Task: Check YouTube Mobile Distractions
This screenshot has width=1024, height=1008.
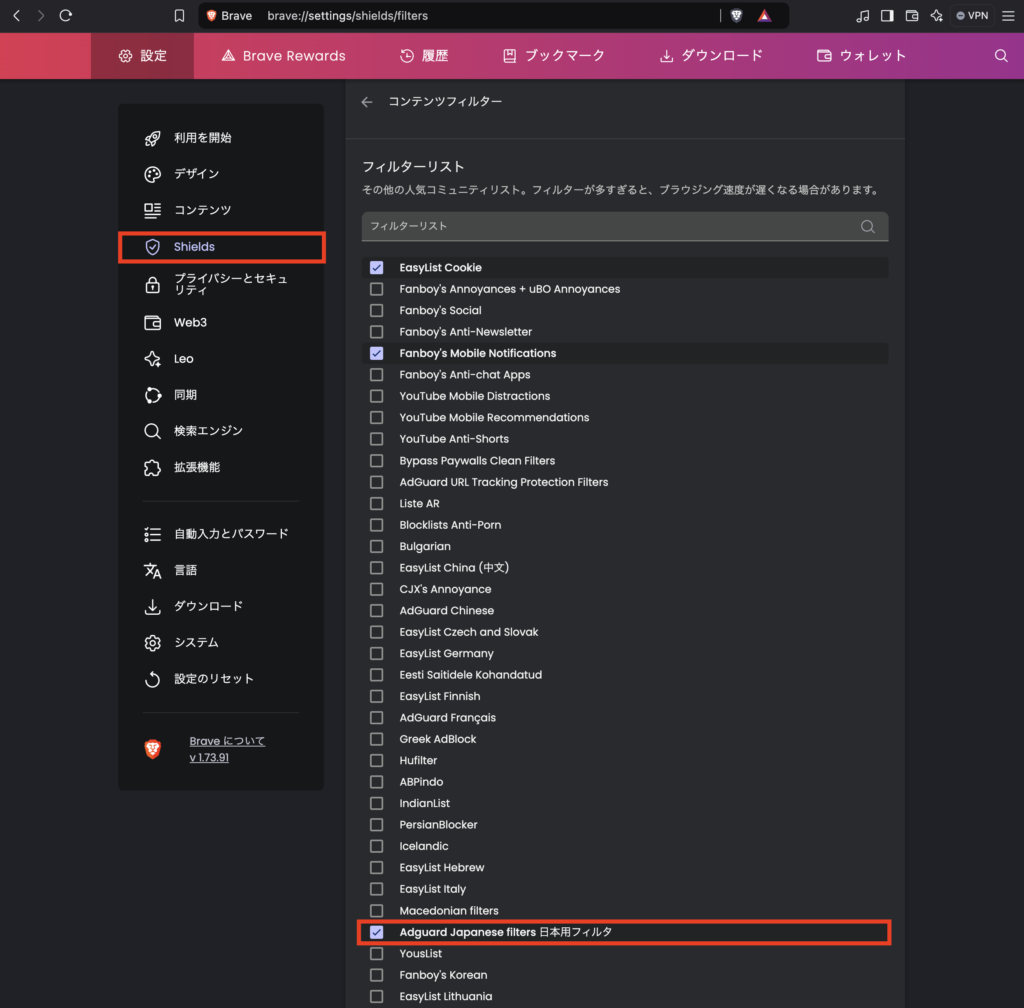Action: coord(376,396)
